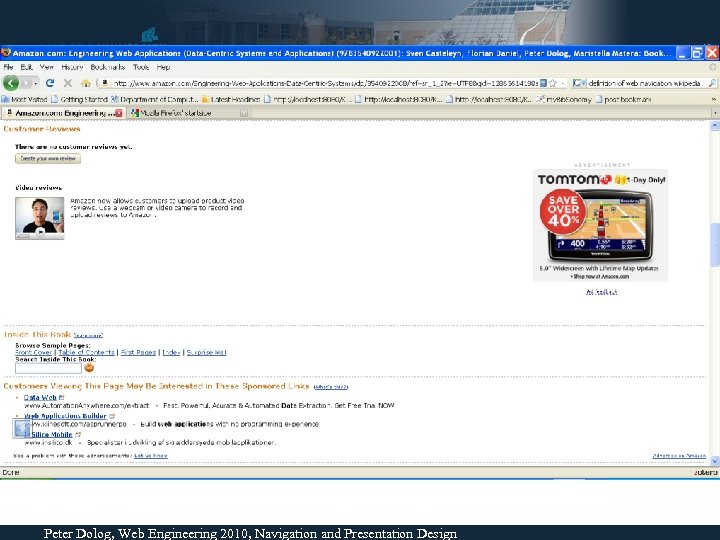This screenshot has height=540, width=720.
Task: Click the Stop loading X icon
Action: [68, 83]
